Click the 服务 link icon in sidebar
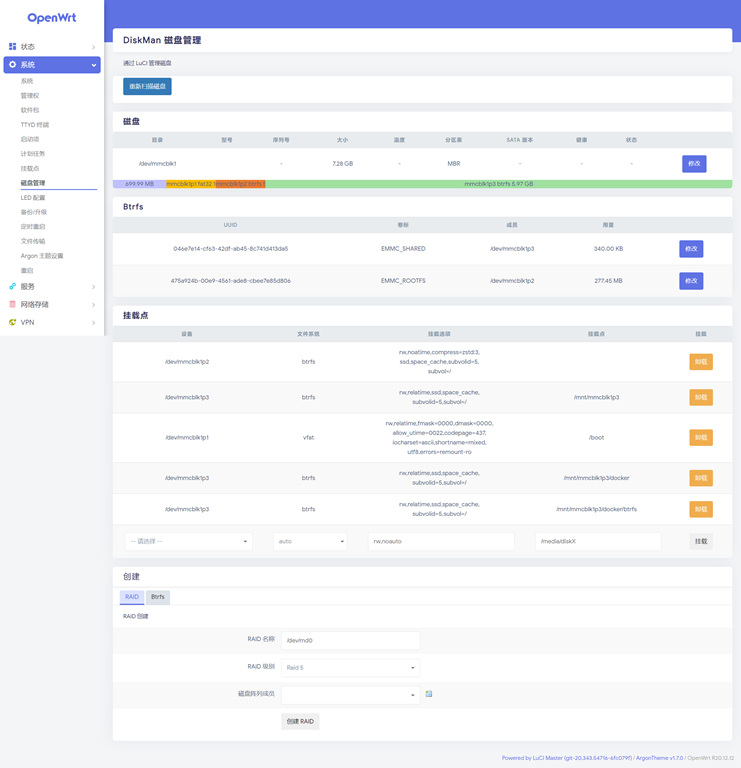 tap(12, 287)
